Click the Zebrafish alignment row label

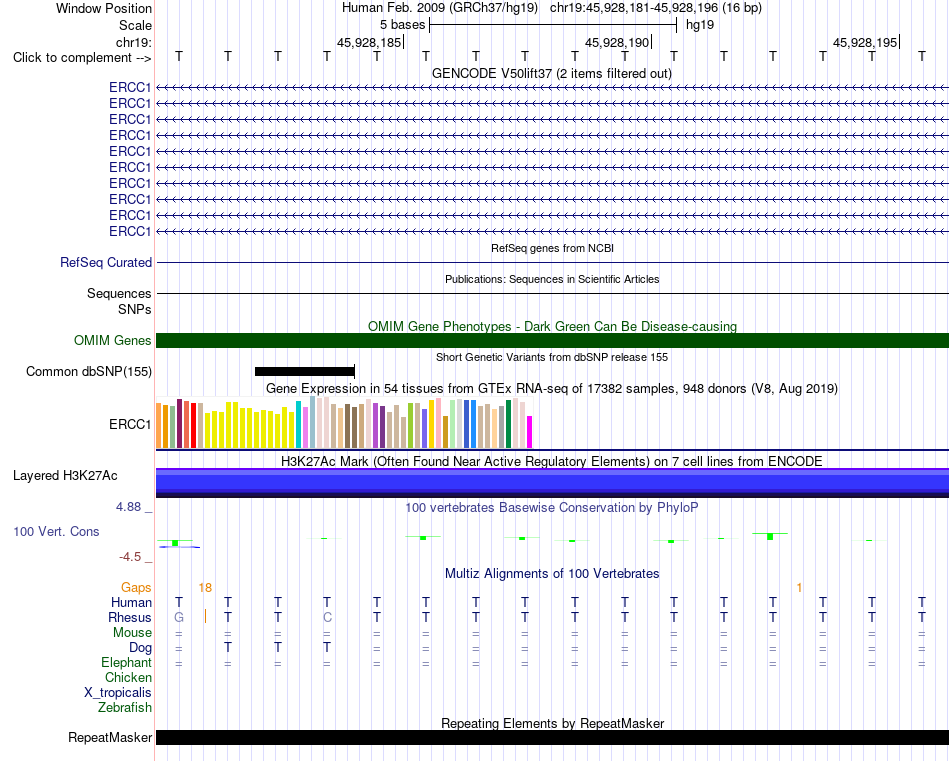(x=125, y=707)
